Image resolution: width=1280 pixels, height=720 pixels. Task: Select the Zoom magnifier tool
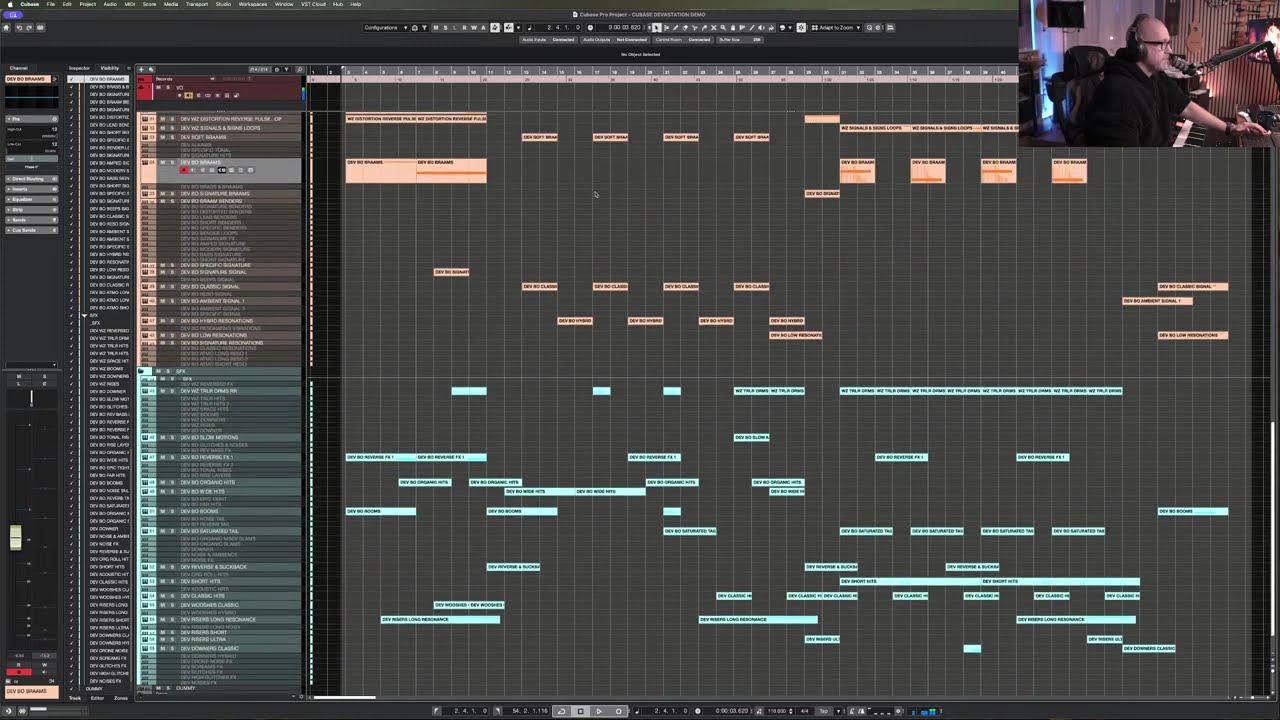tap(723, 27)
